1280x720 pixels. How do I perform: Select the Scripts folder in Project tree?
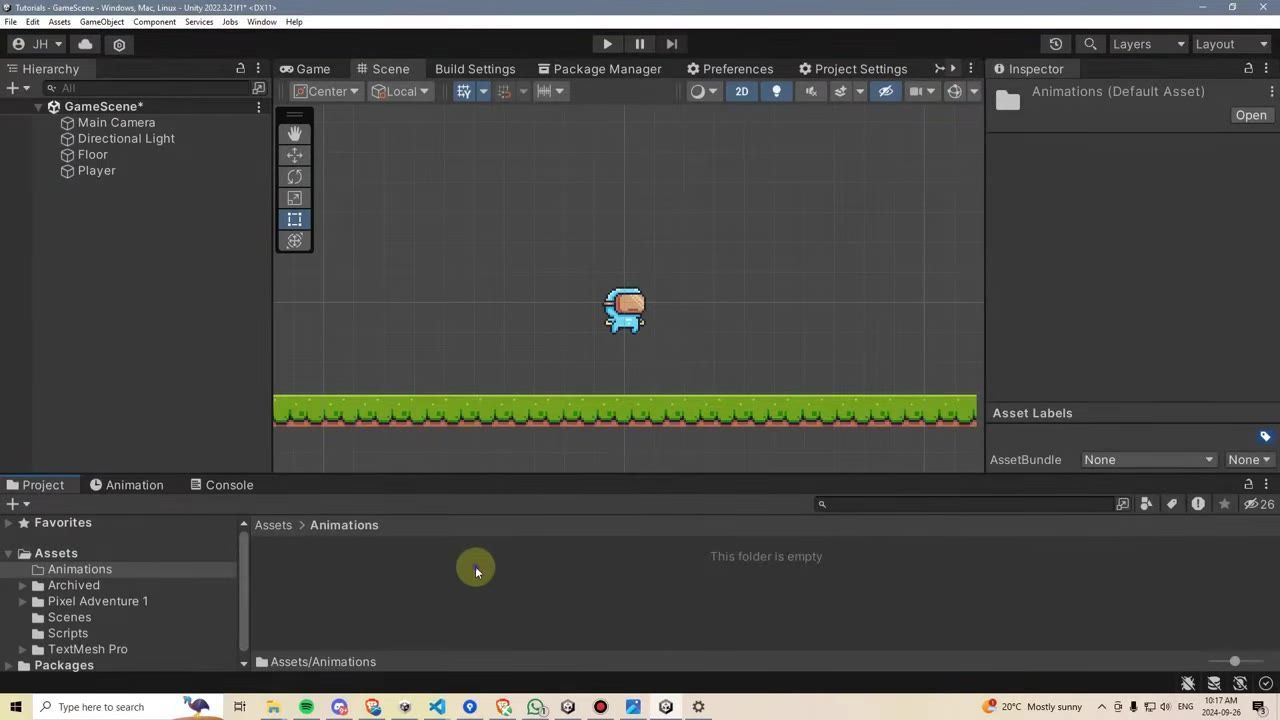[68, 633]
